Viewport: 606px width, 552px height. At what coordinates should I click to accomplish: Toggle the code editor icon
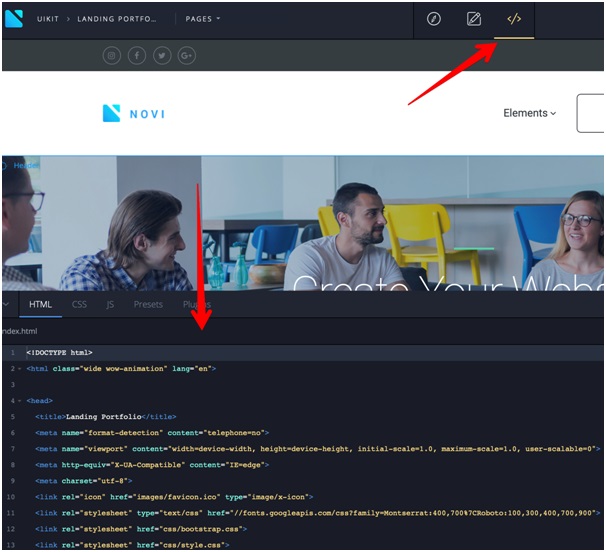514,19
